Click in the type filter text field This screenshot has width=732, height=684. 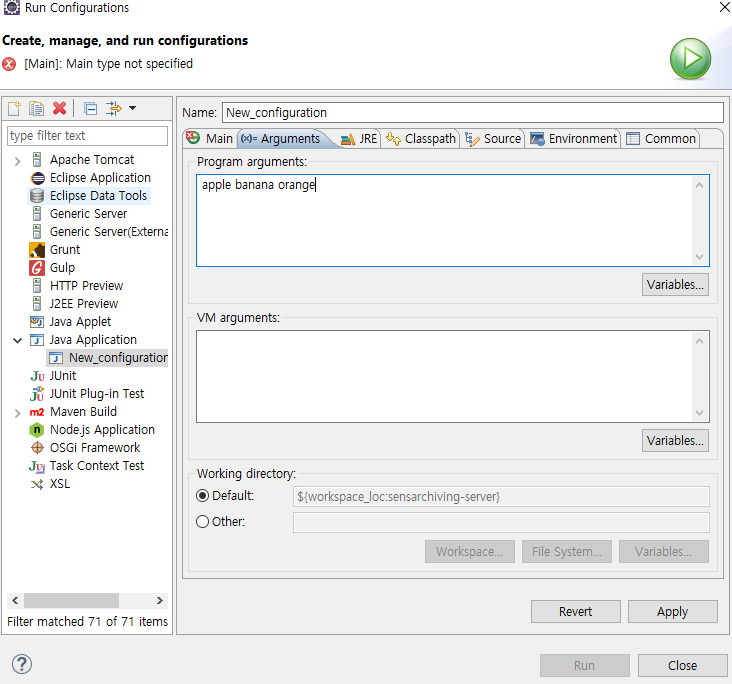[87, 136]
